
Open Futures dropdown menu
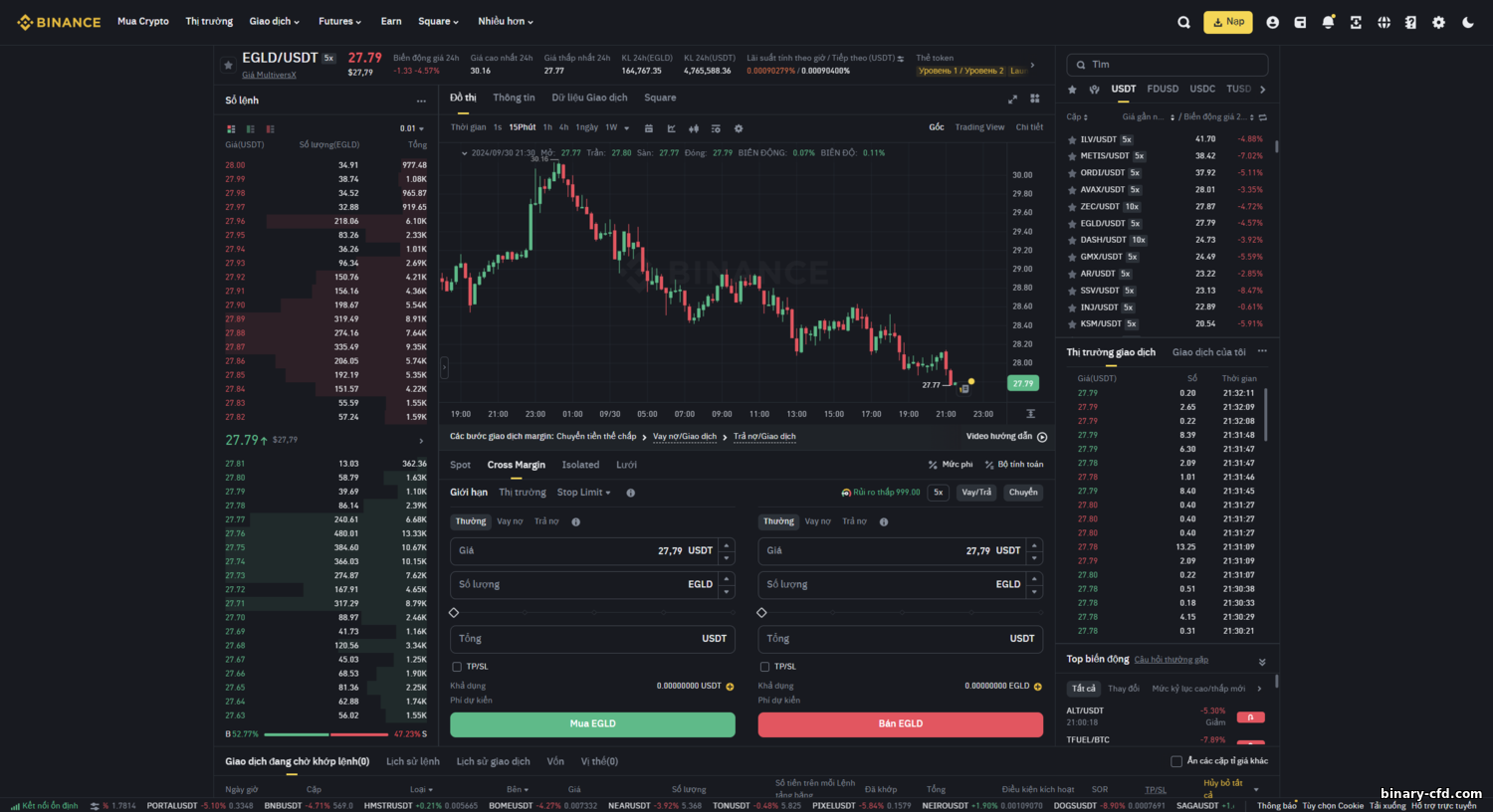point(339,21)
